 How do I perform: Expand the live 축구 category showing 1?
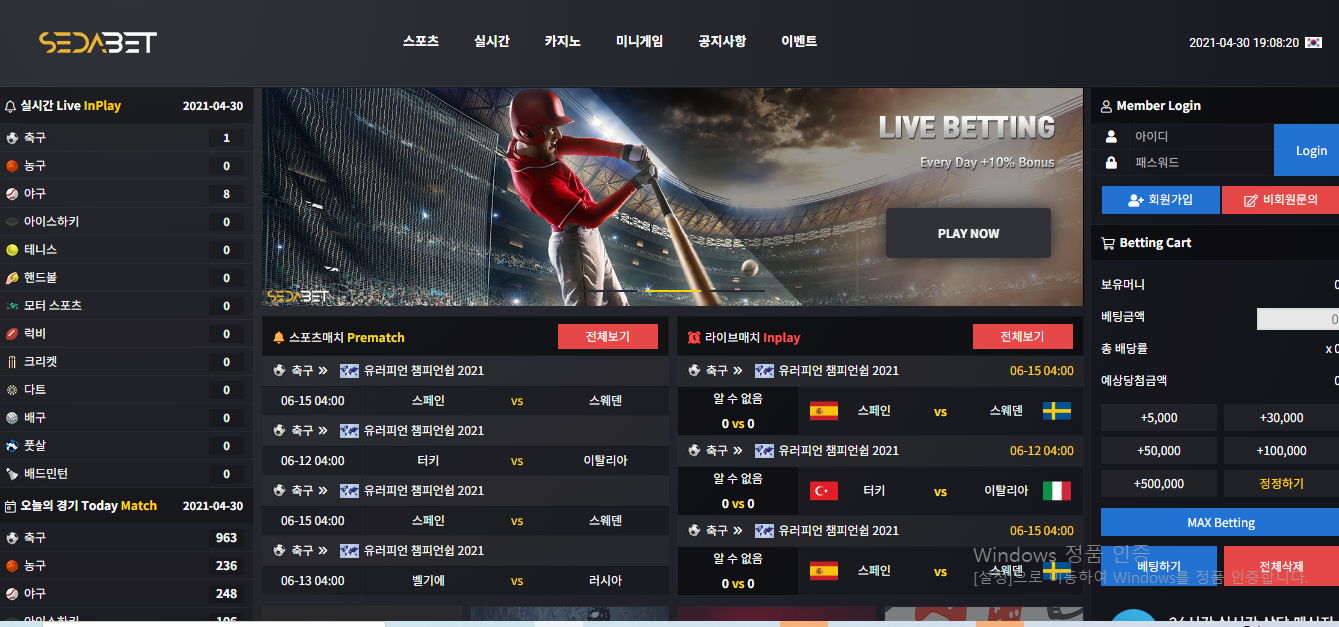click(126, 137)
